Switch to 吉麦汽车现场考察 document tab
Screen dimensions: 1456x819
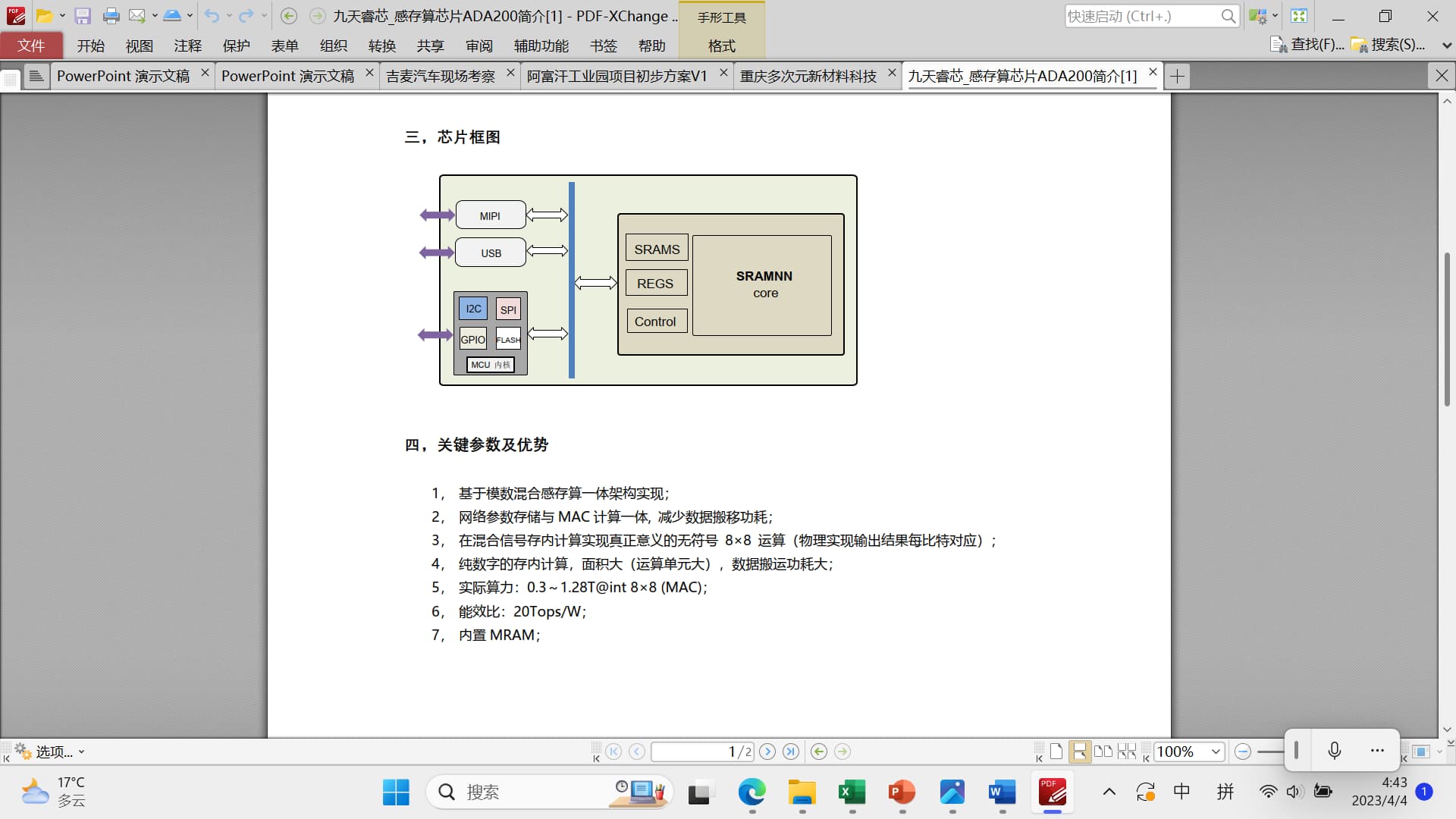point(441,76)
